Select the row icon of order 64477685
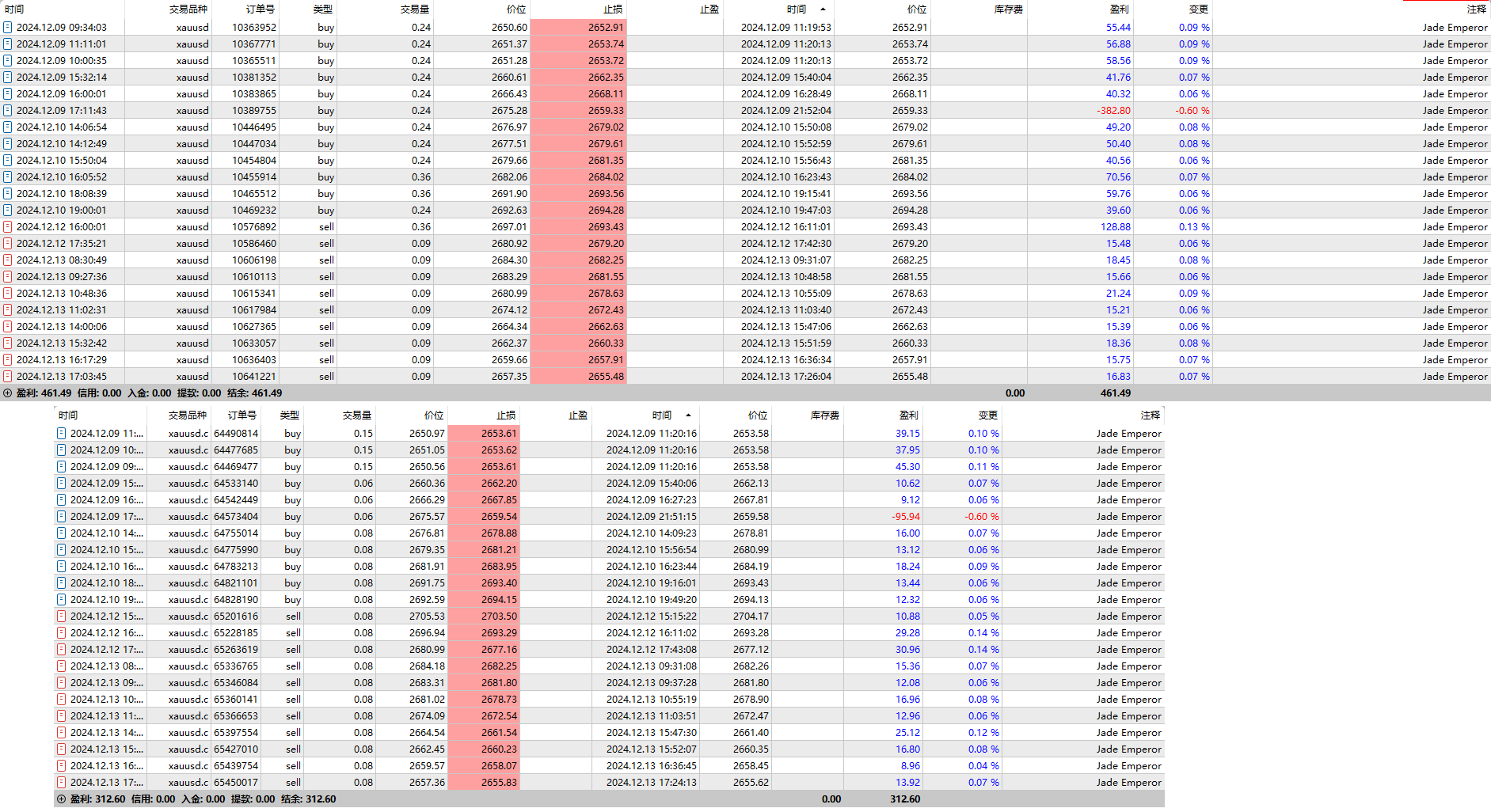This screenshot has height=812, width=1491. click(61, 450)
